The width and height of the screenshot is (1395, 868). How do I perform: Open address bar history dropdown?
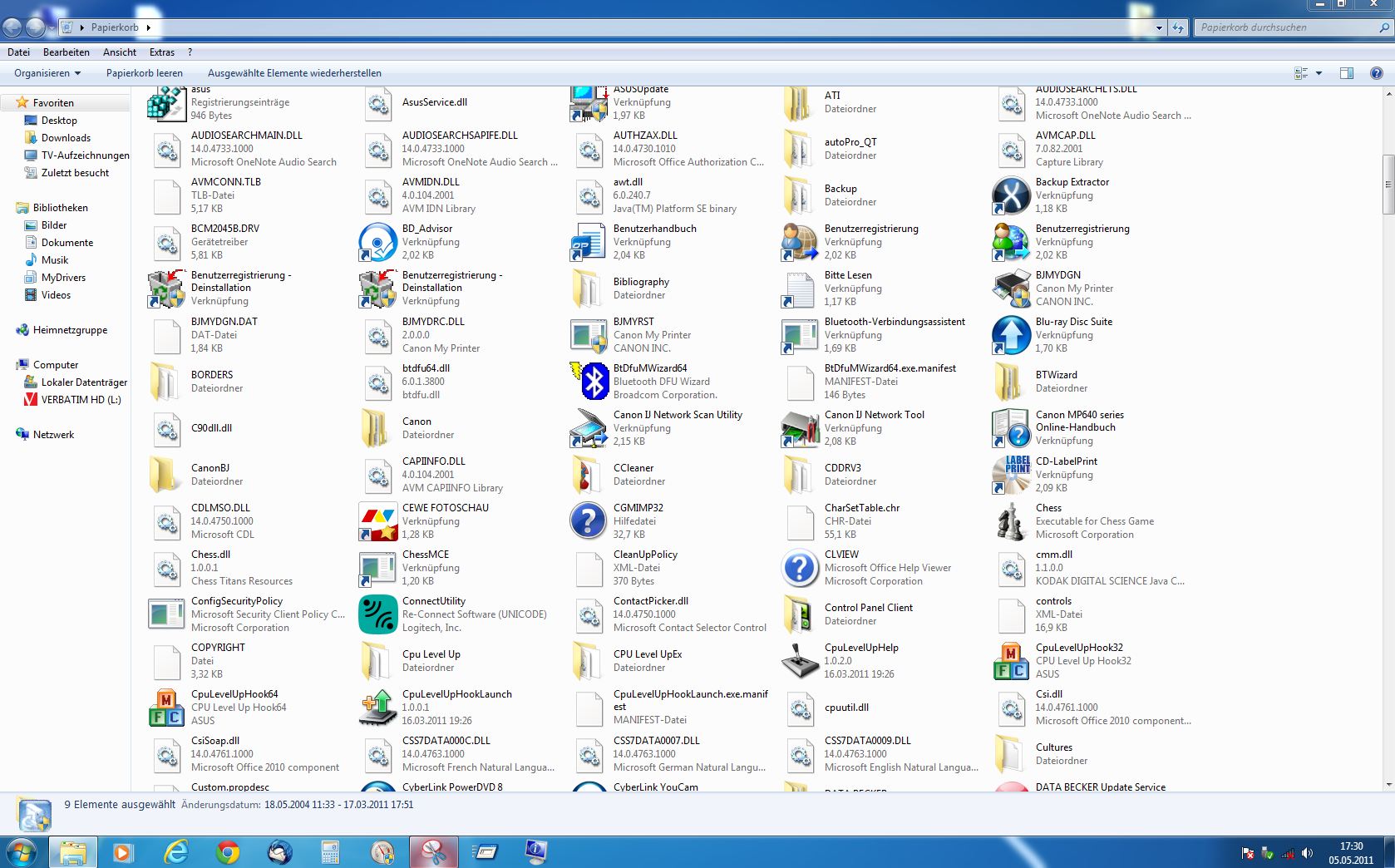pos(1159,27)
